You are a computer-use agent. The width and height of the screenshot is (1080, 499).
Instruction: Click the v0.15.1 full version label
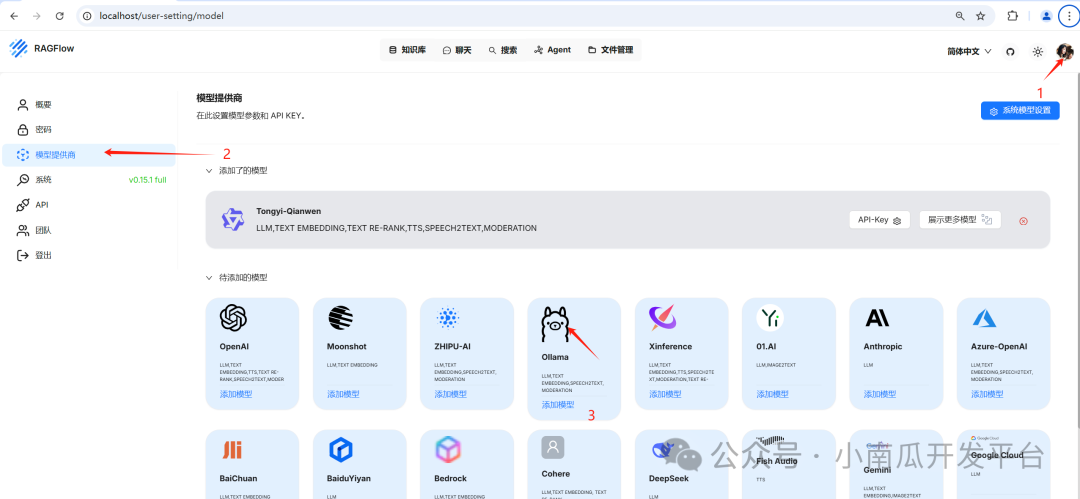[147, 180]
